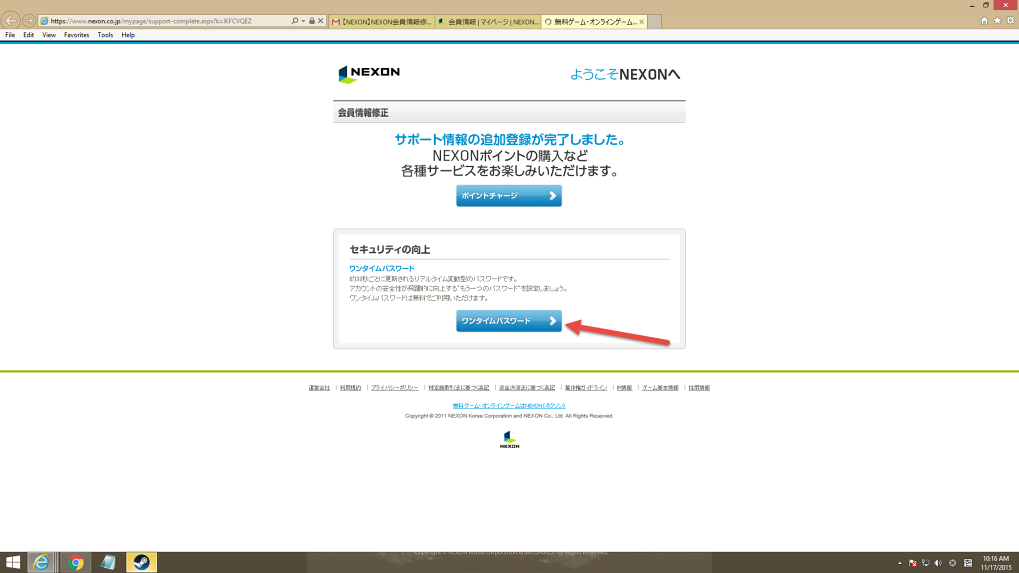Viewport: 1019px width, 573px height.
Task: Open the Tools menu
Action: (x=105, y=35)
